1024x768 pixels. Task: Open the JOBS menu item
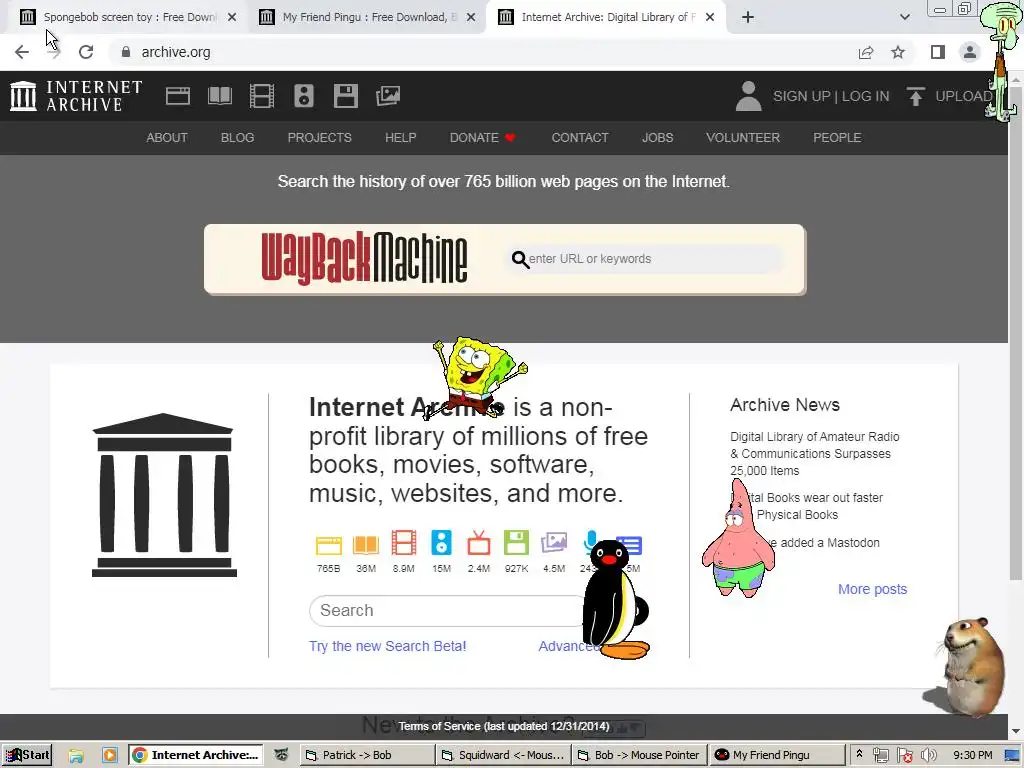point(657,138)
